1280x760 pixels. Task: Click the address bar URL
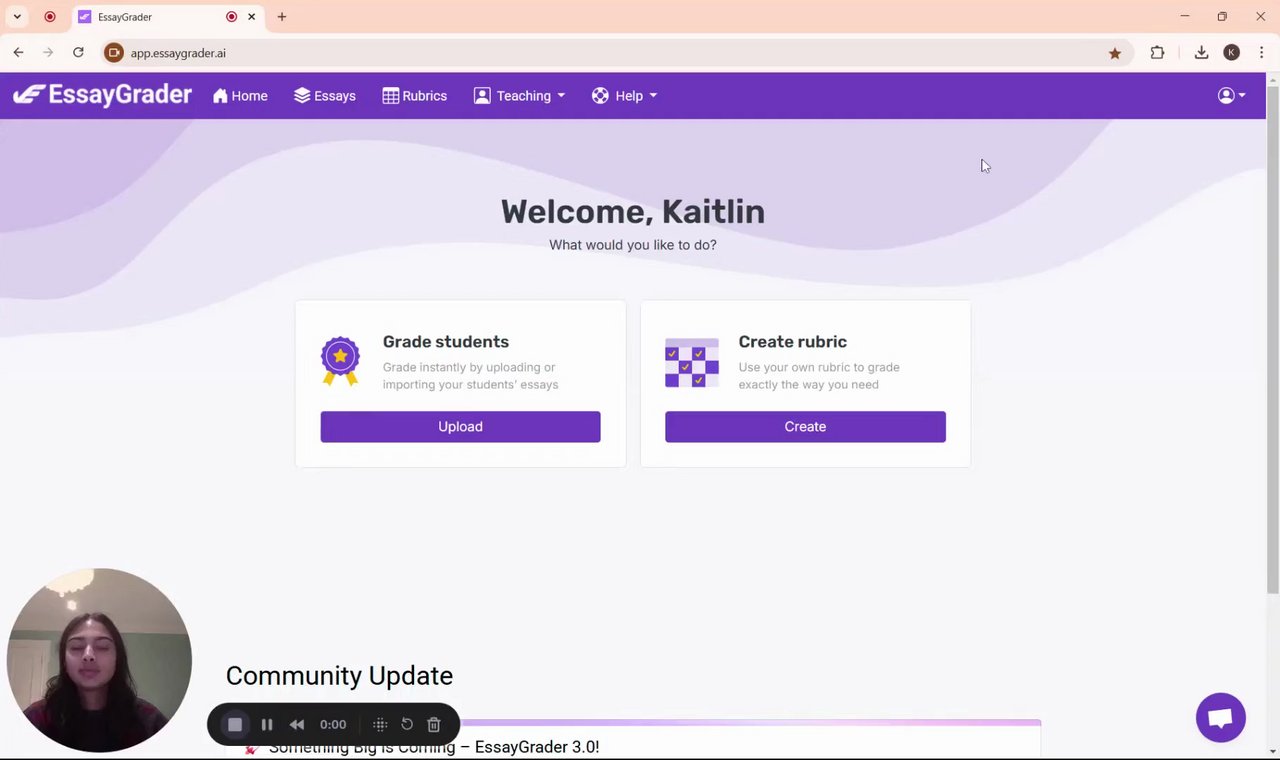(178, 53)
